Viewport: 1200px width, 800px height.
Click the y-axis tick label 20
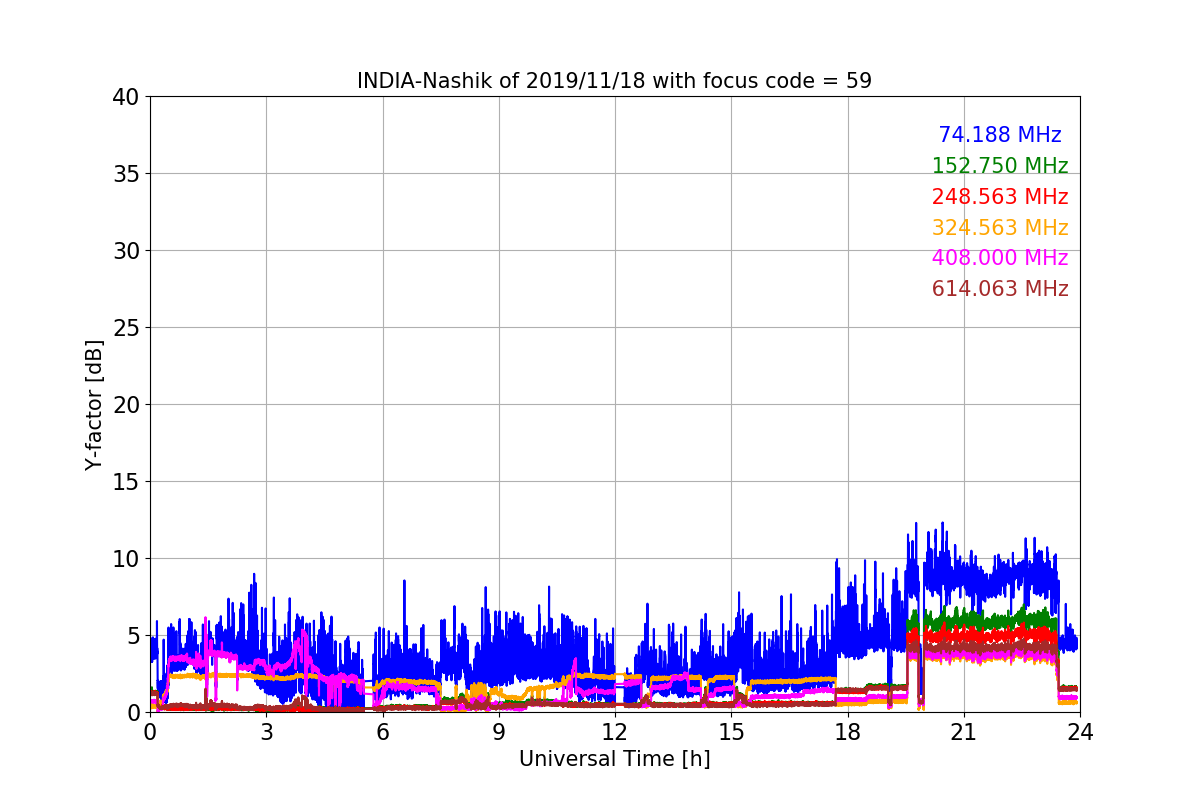click(x=125, y=405)
